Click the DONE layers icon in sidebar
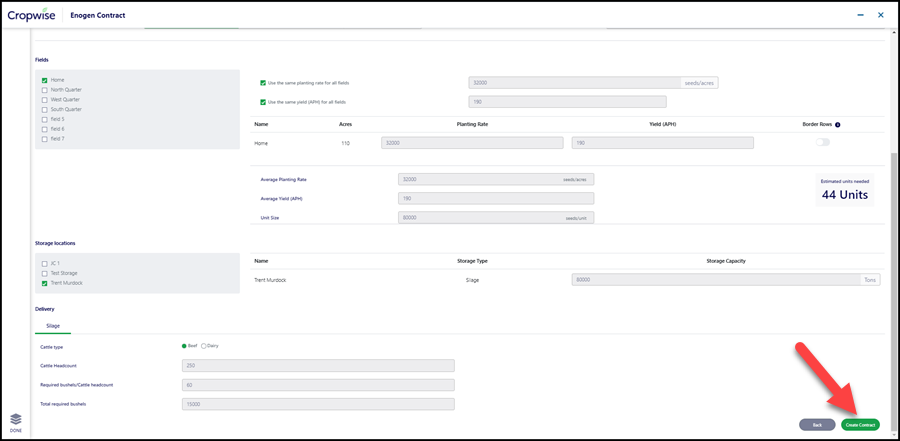The width and height of the screenshot is (900, 441). [16, 419]
